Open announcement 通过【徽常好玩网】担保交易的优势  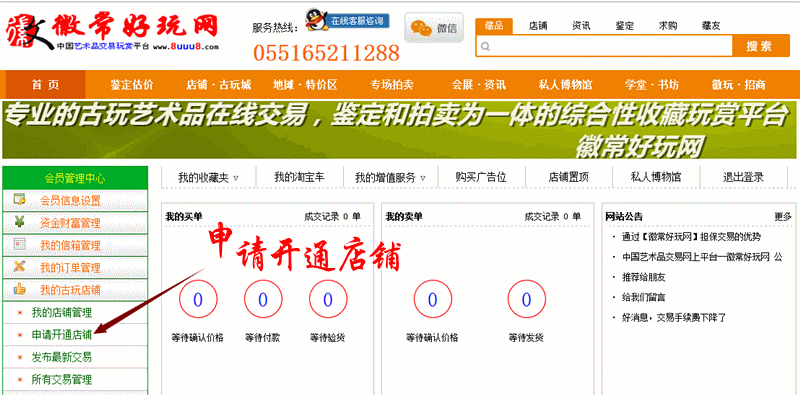[691, 237]
